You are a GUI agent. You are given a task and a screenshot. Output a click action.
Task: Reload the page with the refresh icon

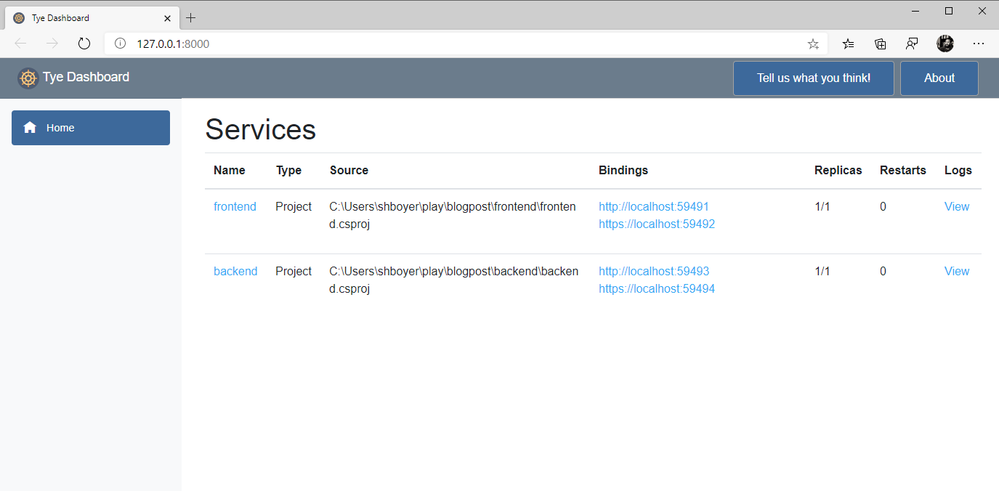click(84, 43)
